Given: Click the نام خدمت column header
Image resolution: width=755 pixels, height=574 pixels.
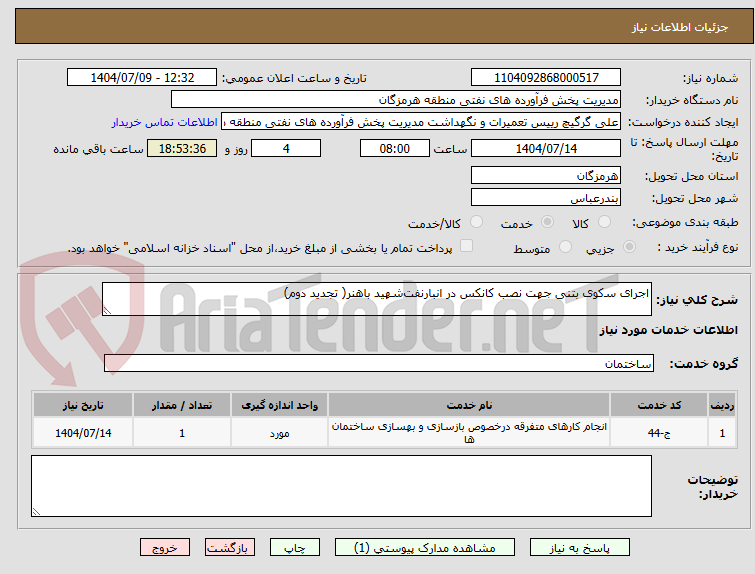Looking at the screenshot, I should click(469, 405).
